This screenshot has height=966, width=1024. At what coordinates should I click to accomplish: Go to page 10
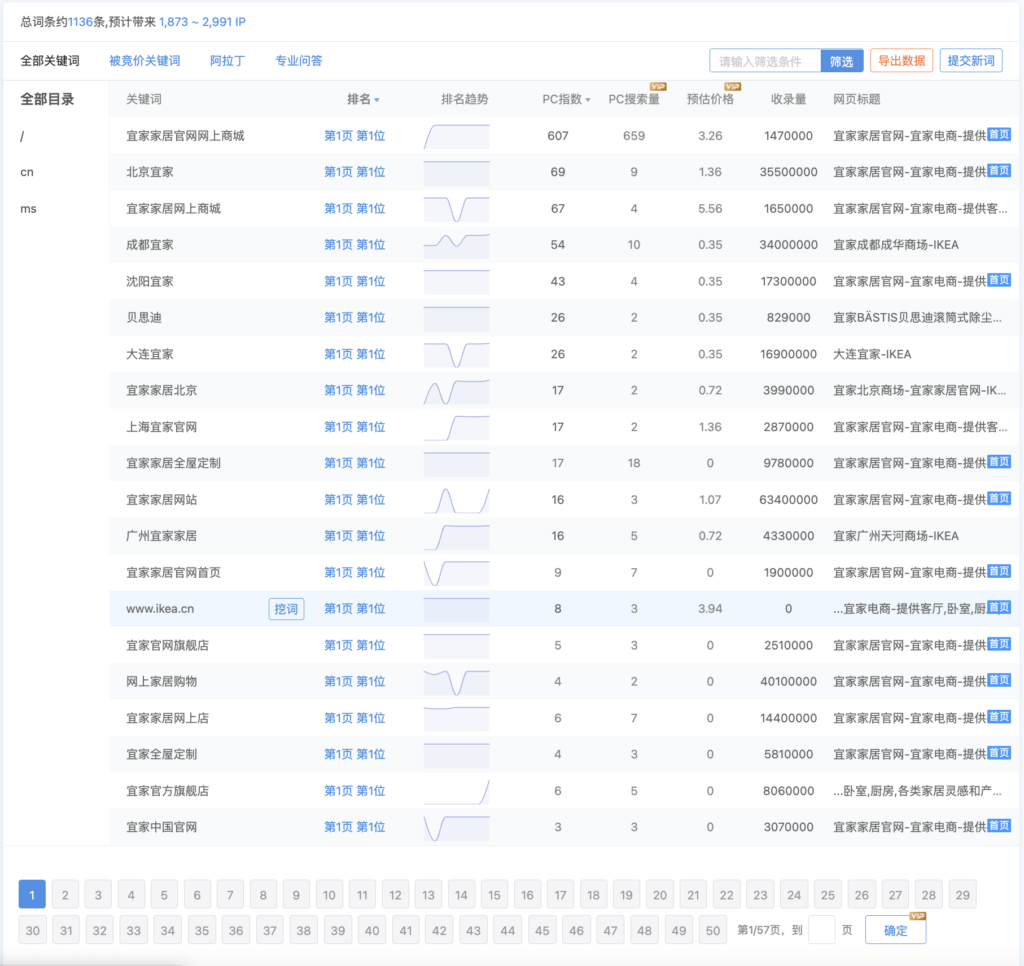point(329,895)
